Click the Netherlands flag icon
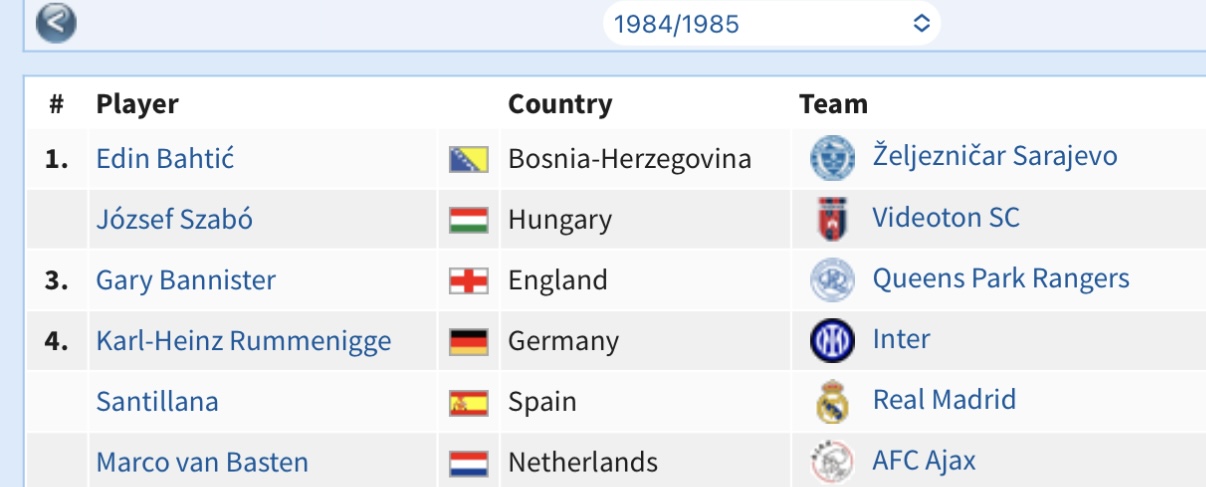This screenshot has width=1206, height=487. click(468, 464)
